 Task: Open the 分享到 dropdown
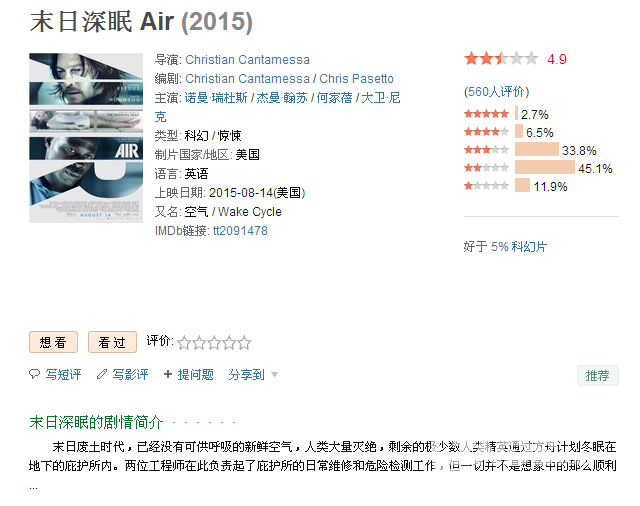tap(253, 375)
